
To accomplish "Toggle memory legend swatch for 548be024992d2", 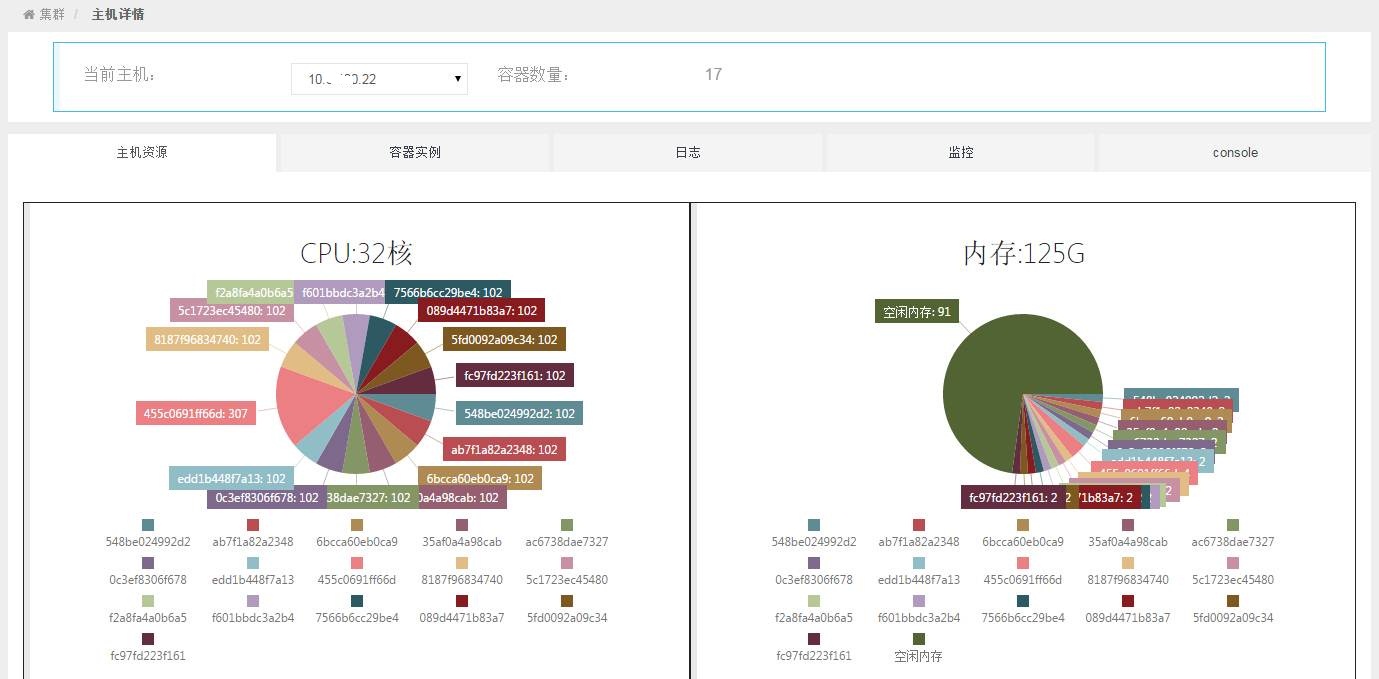I will 814,525.
